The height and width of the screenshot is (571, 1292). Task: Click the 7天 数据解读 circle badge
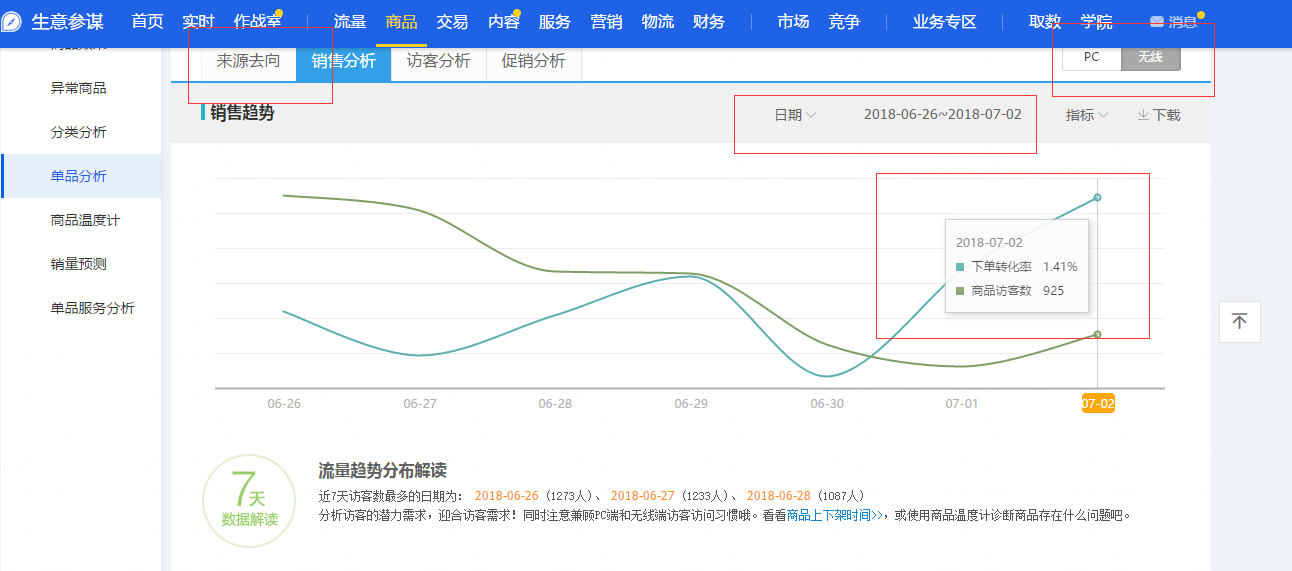(249, 501)
